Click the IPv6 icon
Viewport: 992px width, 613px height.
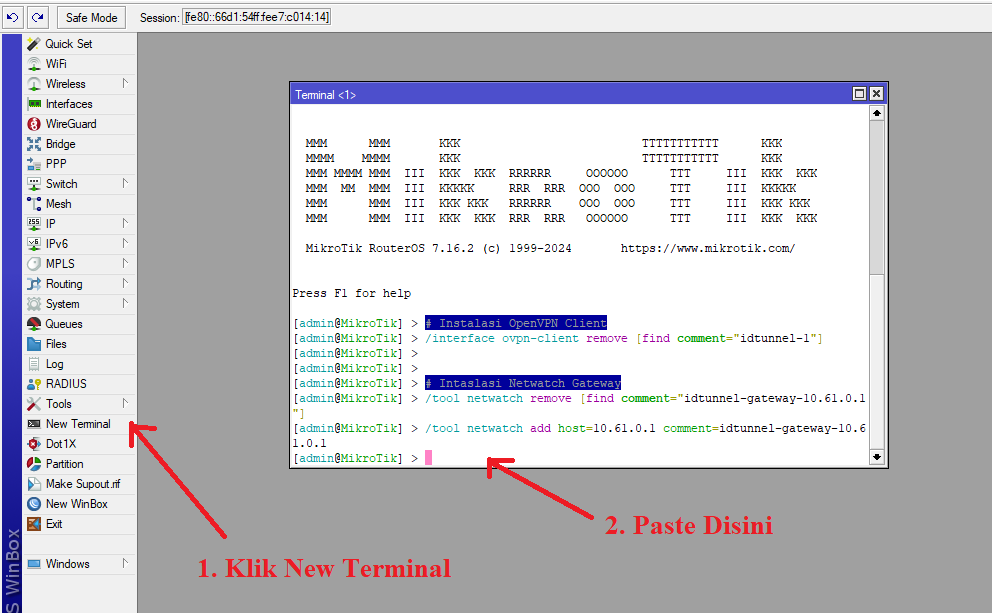tap(34, 244)
